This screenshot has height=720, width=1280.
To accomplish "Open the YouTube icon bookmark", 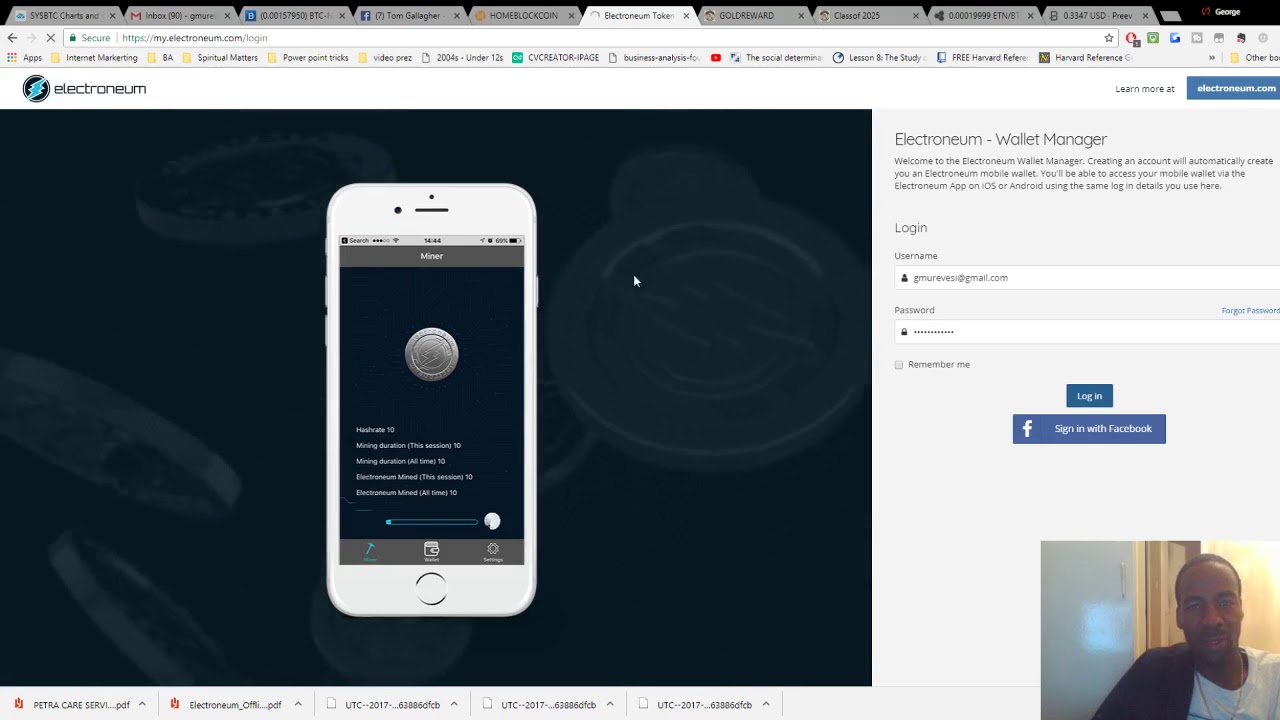I will tap(716, 58).
